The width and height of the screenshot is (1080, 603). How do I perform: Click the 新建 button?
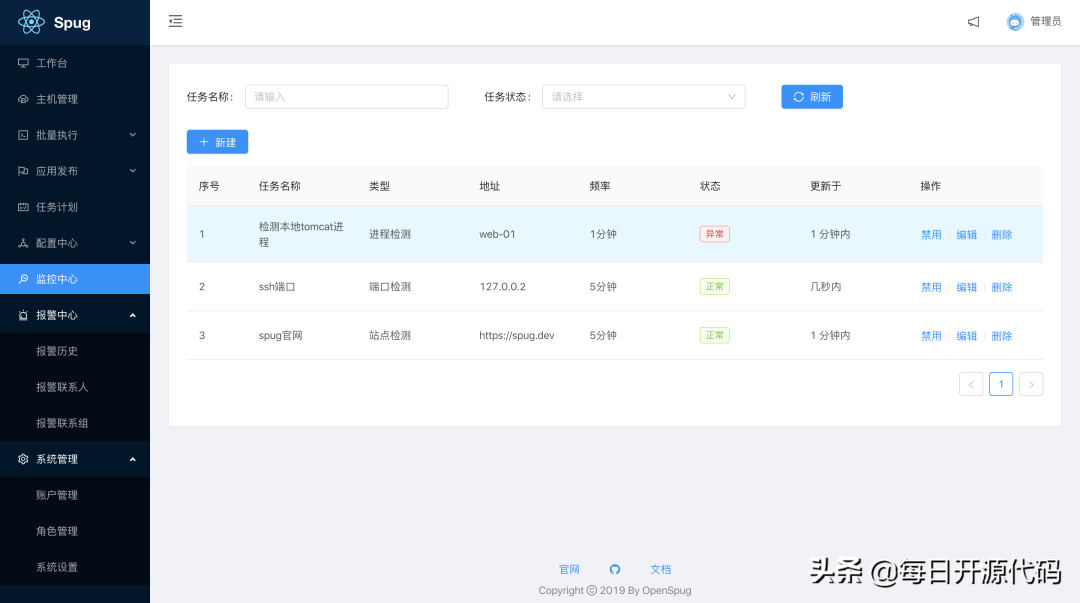click(217, 142)
